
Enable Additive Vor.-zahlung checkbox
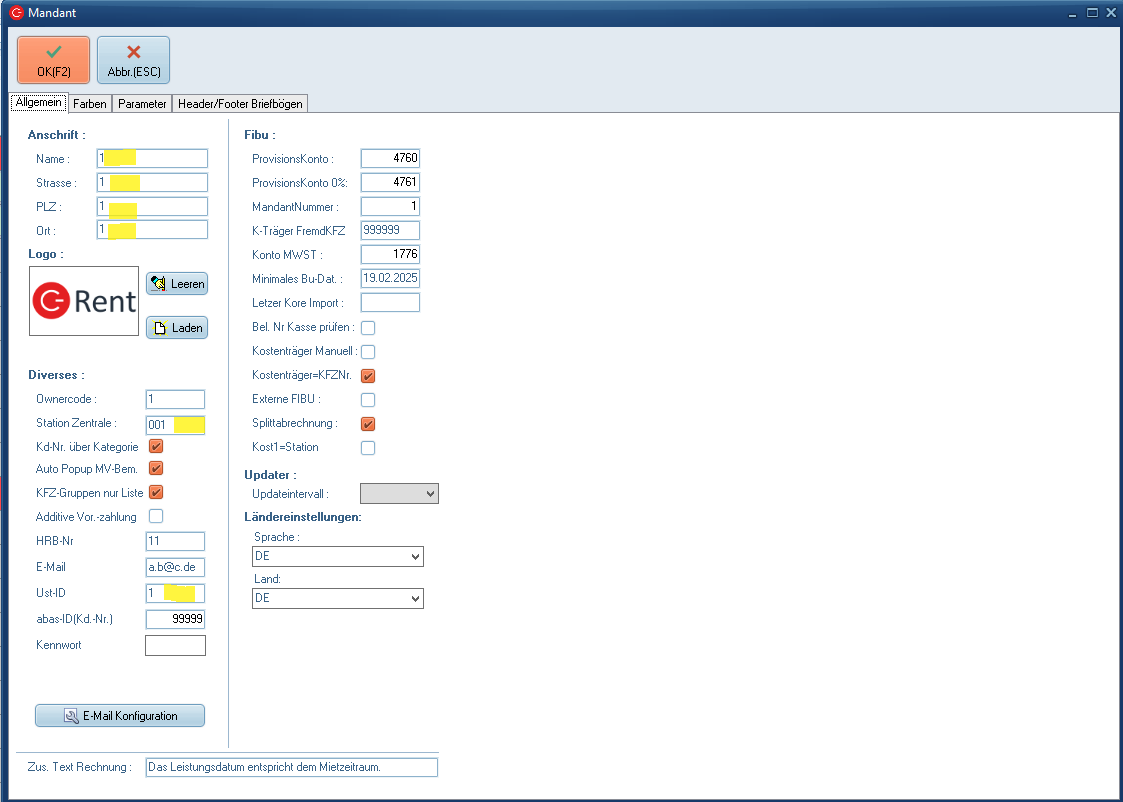click(x=156, y=516)
